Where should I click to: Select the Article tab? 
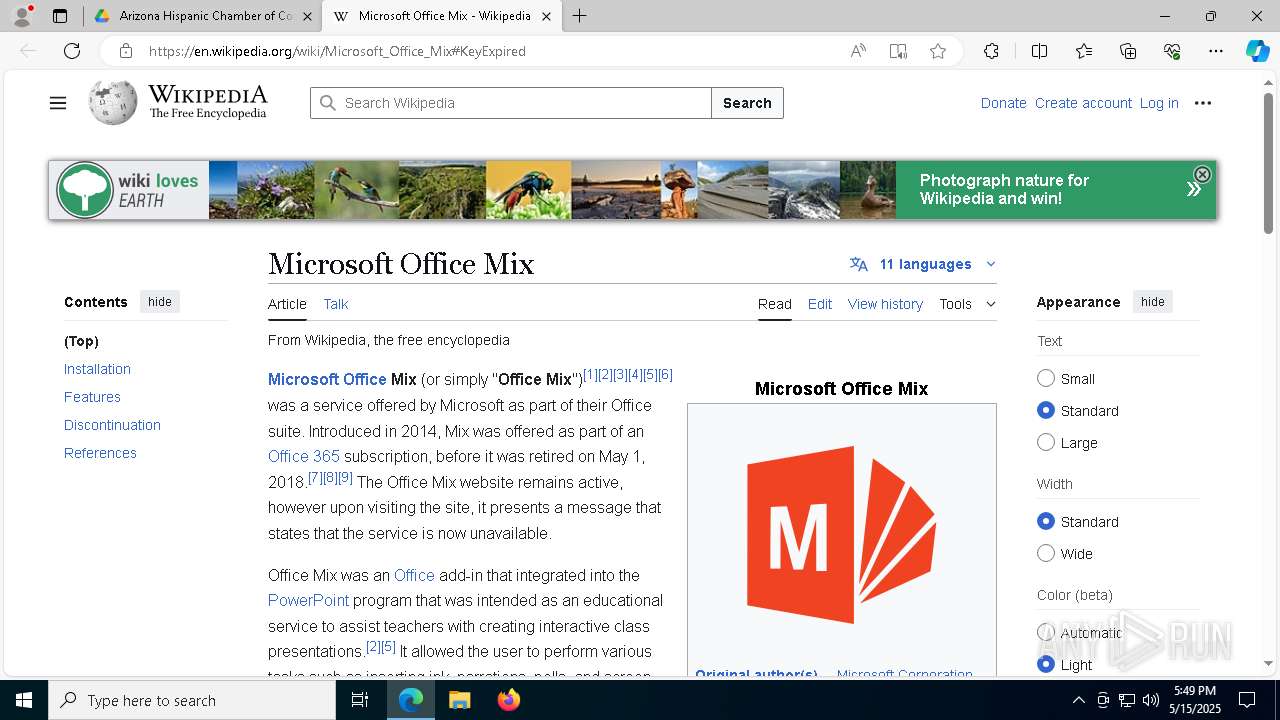click(287, 304)
